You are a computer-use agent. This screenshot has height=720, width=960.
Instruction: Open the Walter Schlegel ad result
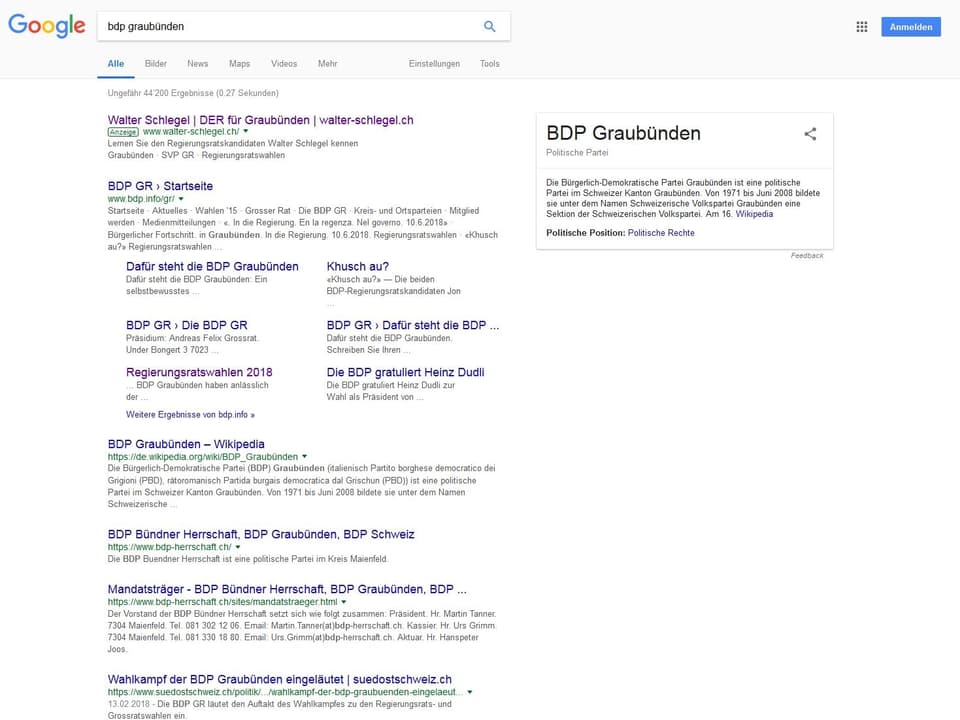coord(260,120)
